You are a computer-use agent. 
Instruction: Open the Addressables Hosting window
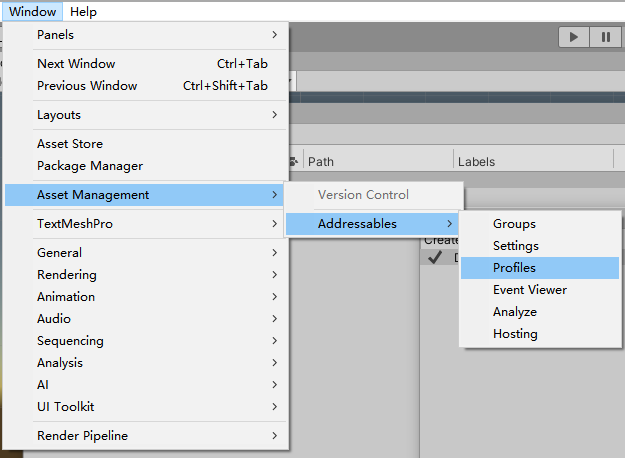[540, 334]
